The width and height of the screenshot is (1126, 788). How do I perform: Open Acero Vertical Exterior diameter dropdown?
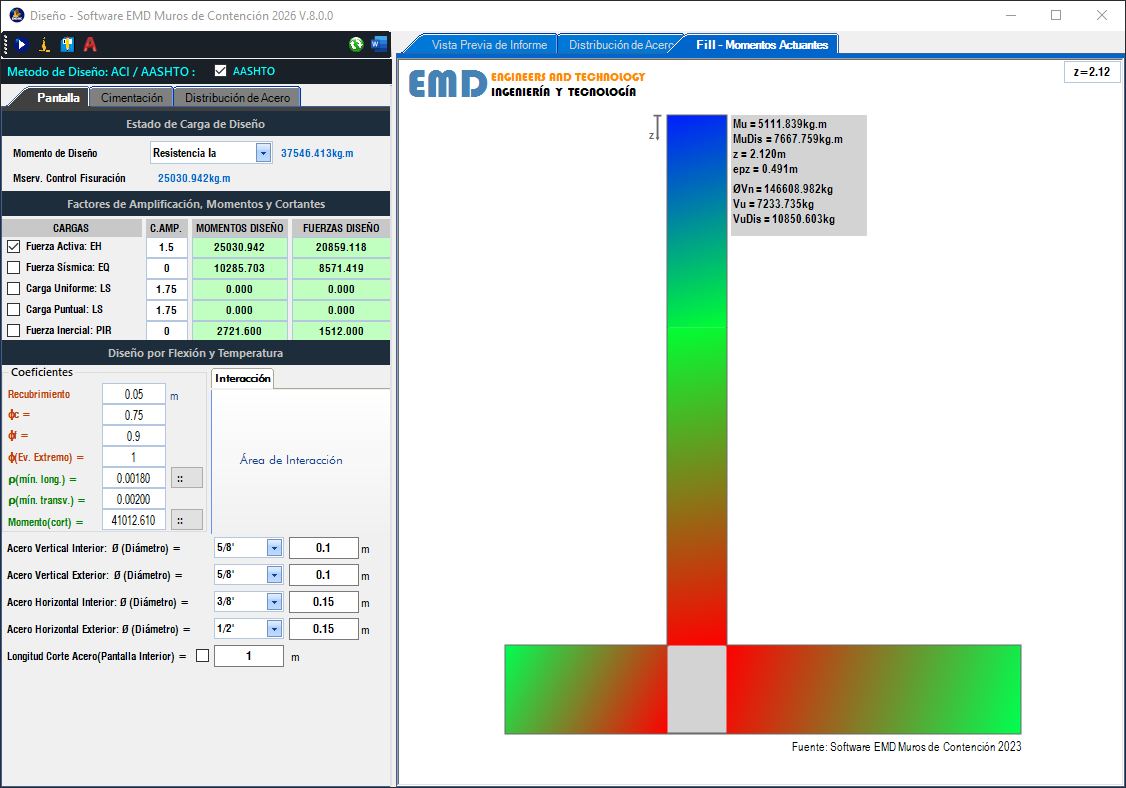click(x=274, y=575)
